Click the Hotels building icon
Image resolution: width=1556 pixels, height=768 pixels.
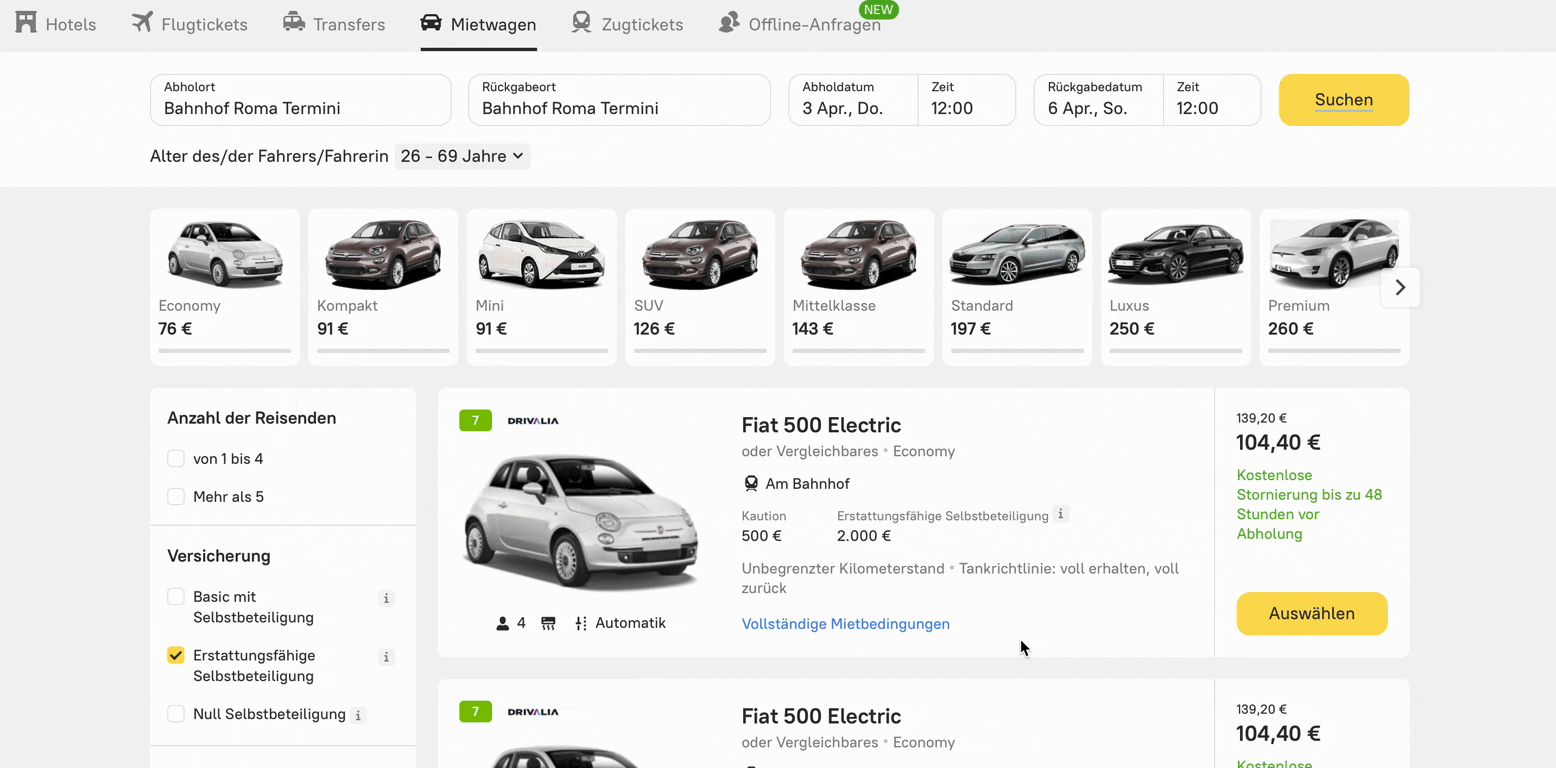[x=26, y=22]
